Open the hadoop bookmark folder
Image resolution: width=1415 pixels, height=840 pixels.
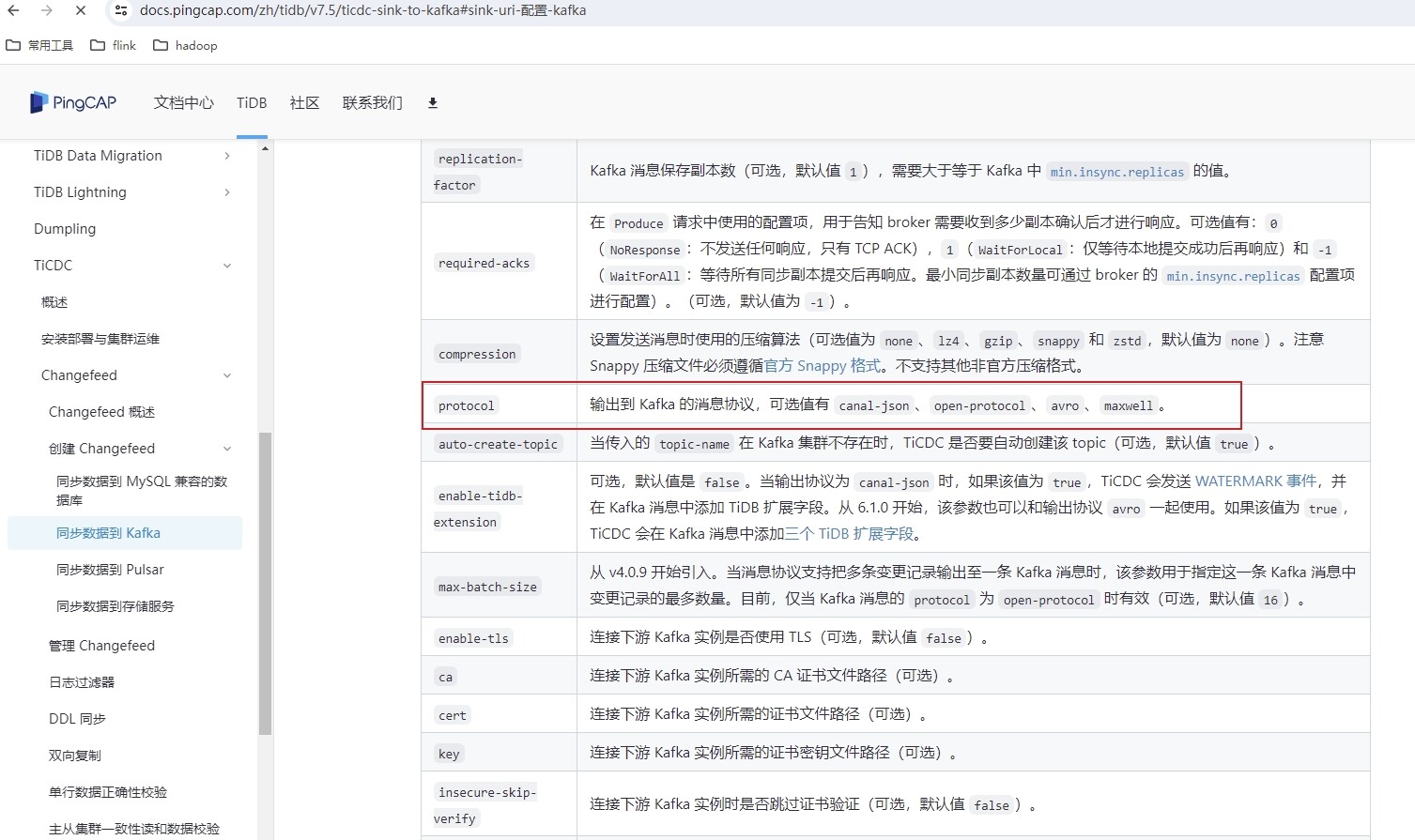(185, 45)
